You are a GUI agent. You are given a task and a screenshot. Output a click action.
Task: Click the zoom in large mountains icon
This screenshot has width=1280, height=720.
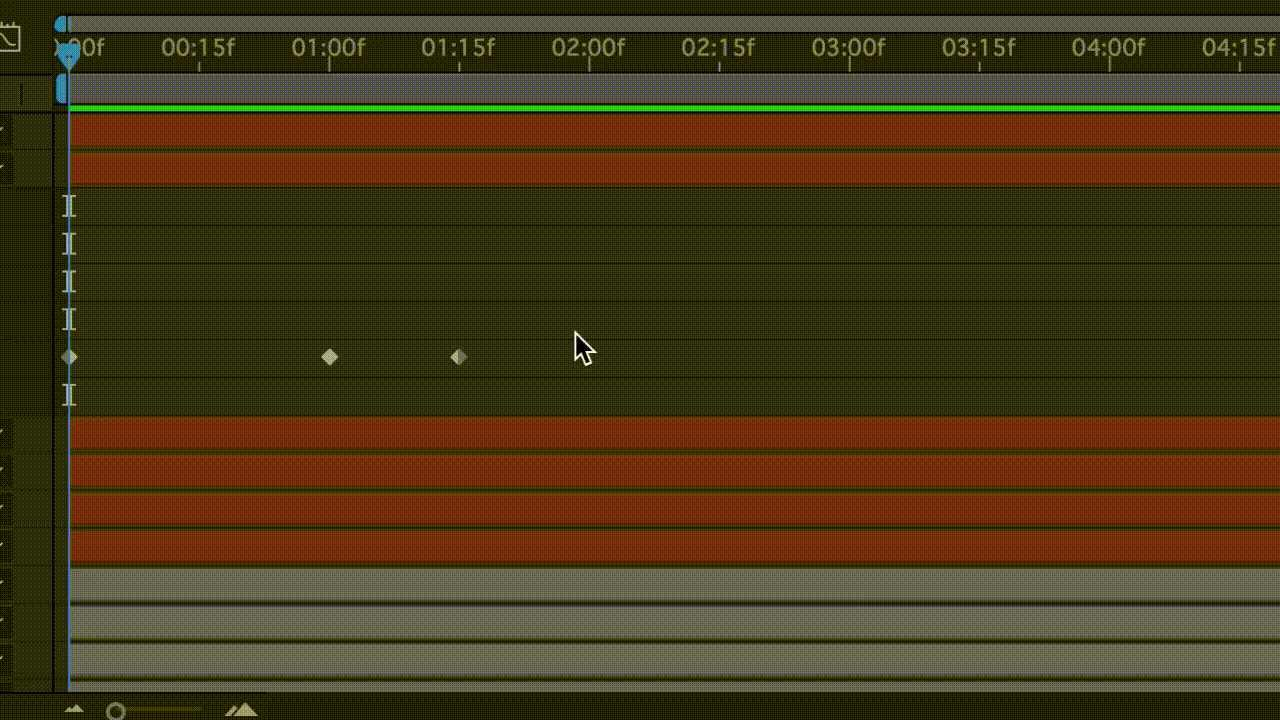[241, 710]
